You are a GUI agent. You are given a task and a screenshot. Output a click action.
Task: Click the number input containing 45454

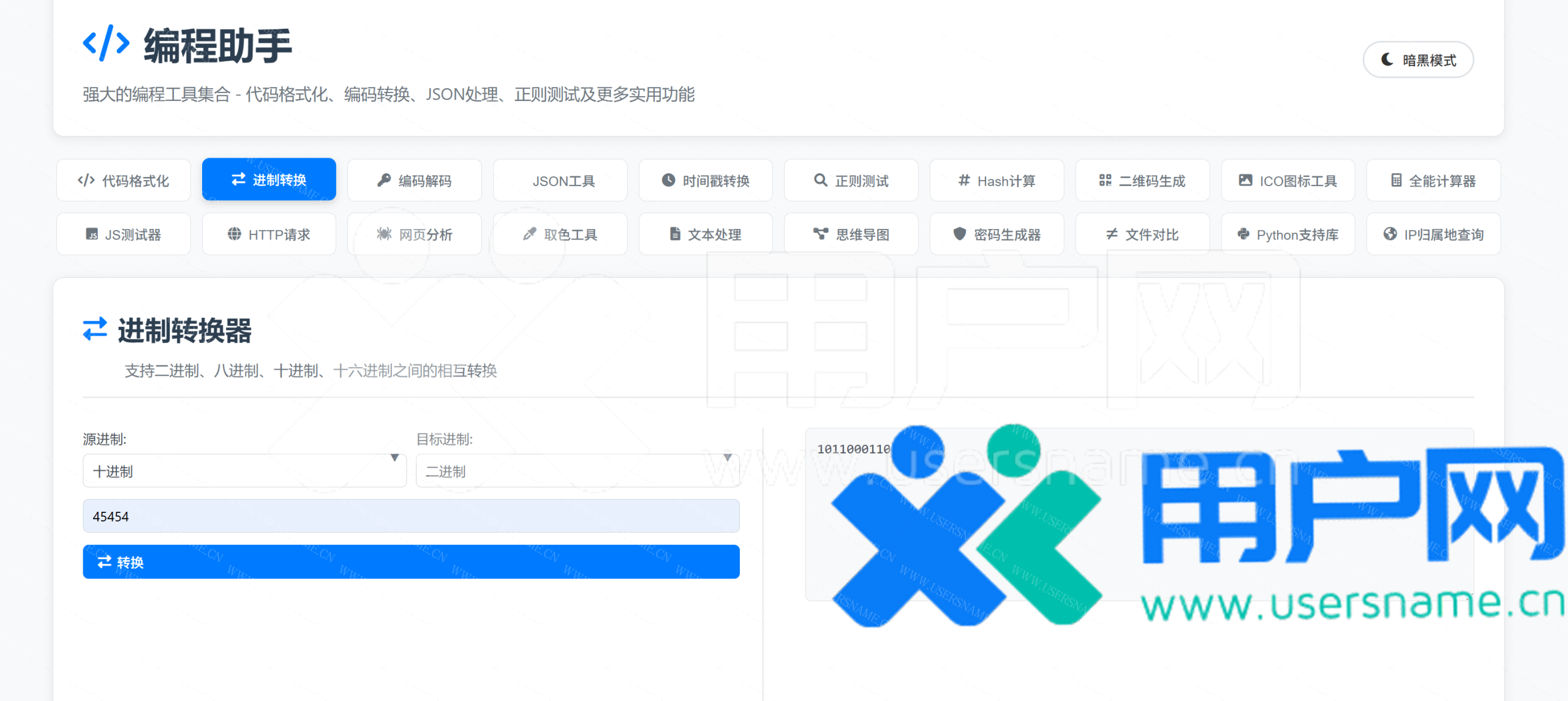coord(411,516)
